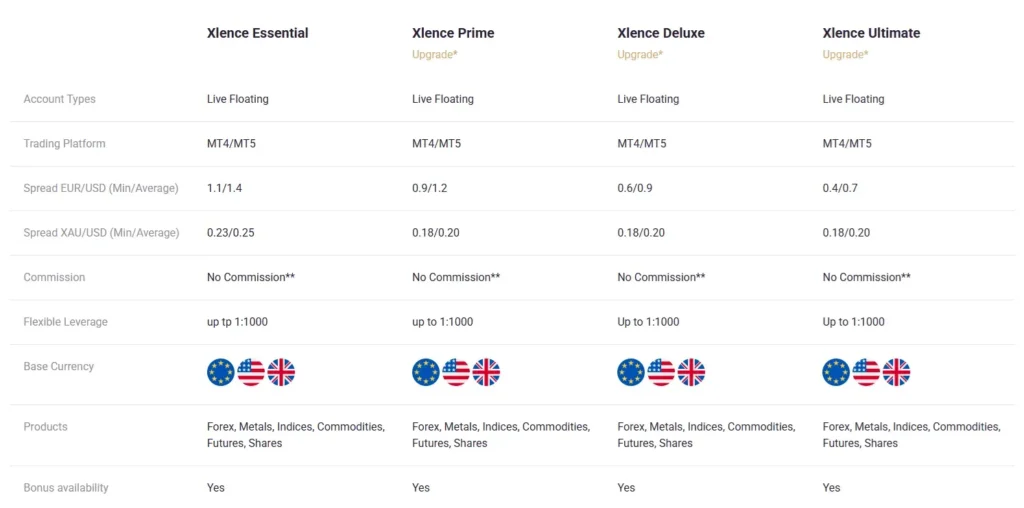Select the EU flag under Xlence Prime
This screenshot has width=1024, height=508.
(x=426, y=373)
